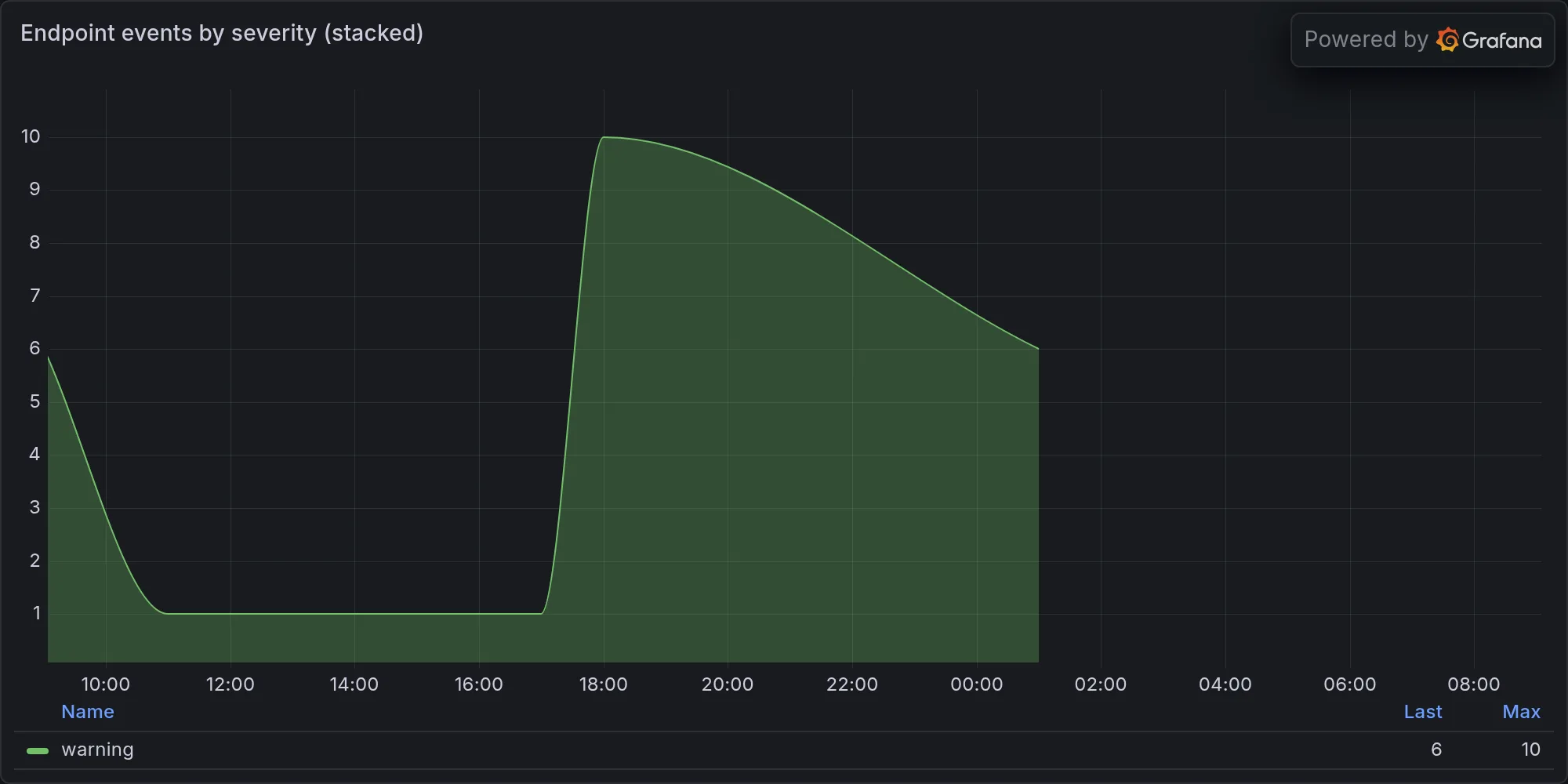Viewport: 1568px width, 784px height.
Task: Click the 06:00 x-axis label
Action: click(x=1349, y=684)
